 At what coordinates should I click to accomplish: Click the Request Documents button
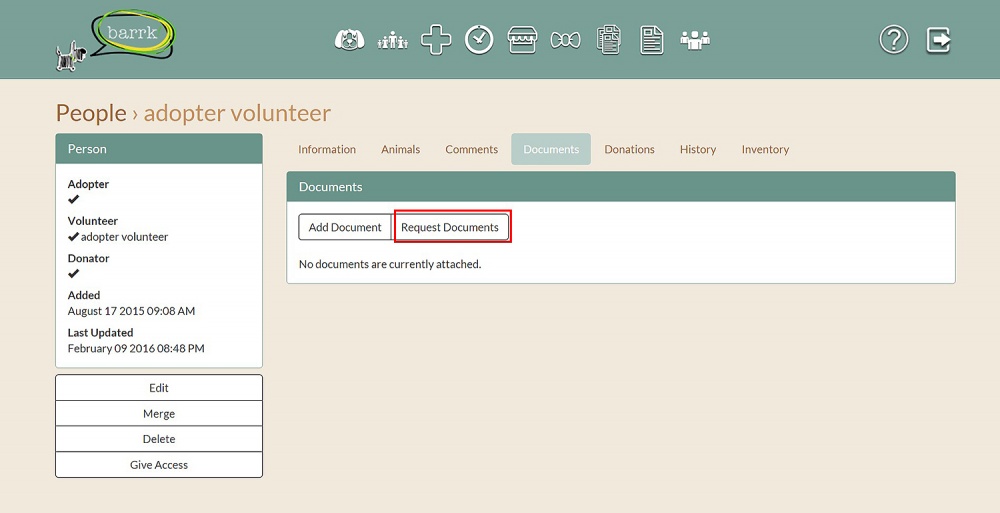click(x=450, y=227)
